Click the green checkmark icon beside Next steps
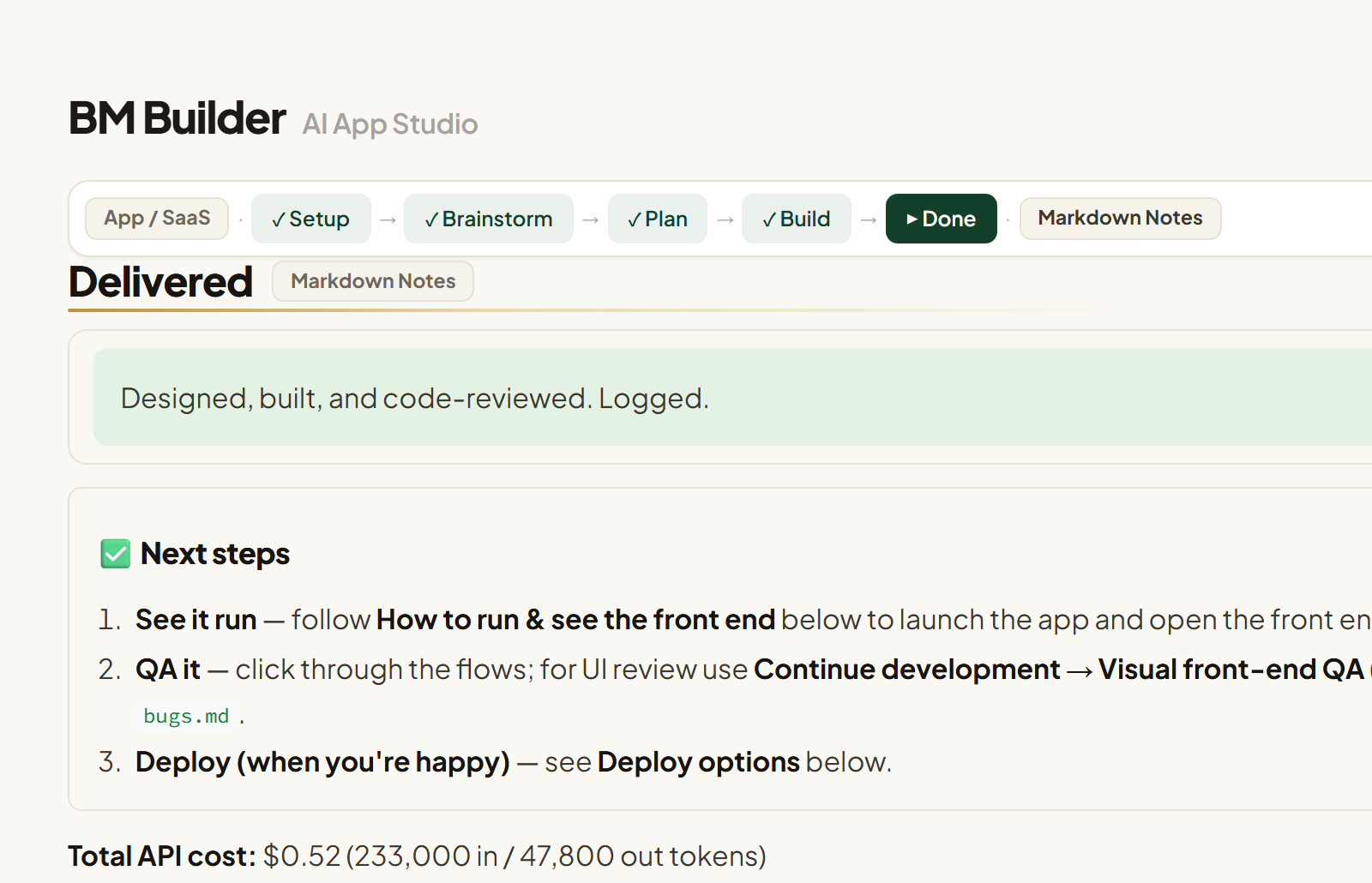 tap(116, 554)
